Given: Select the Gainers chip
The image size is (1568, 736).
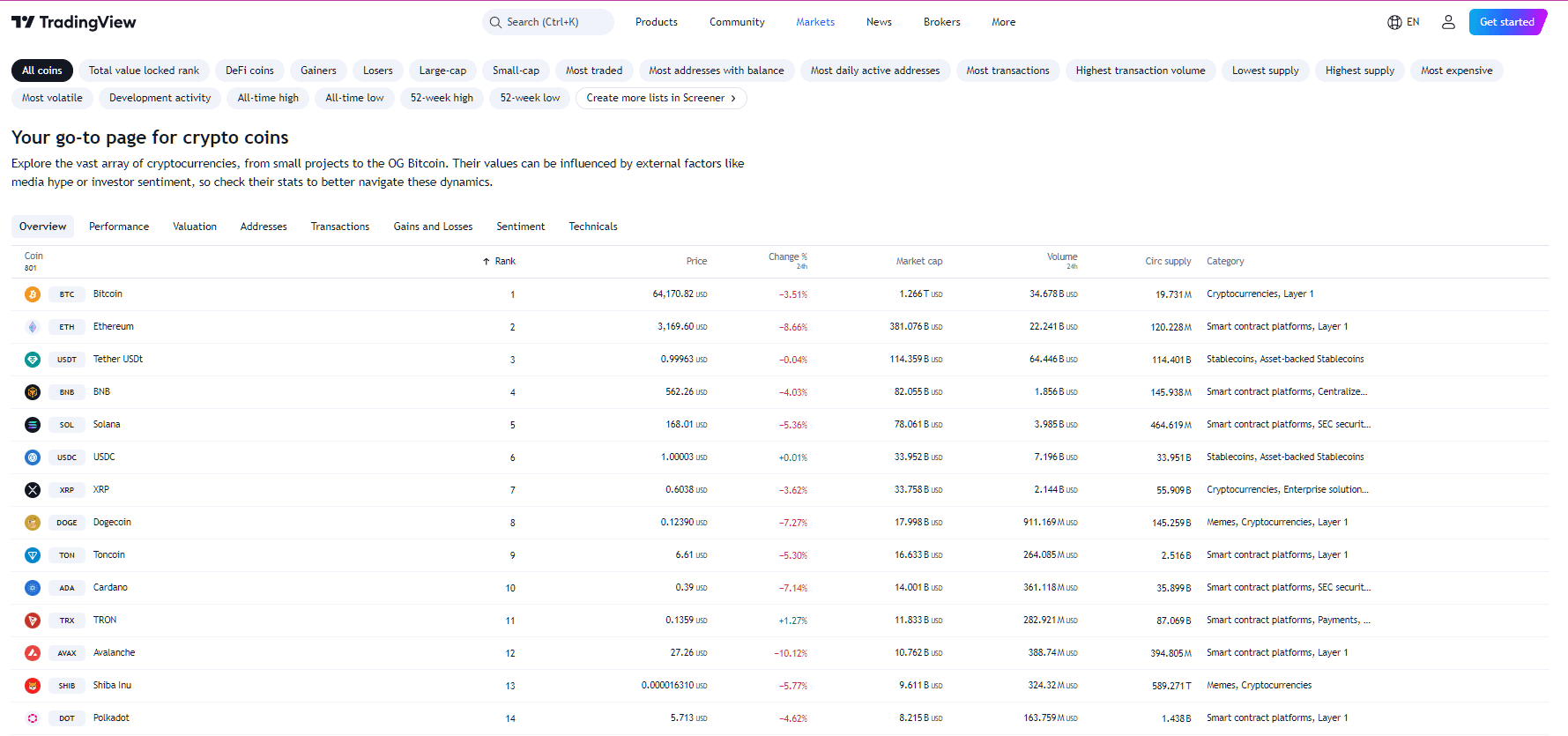Looking at the screenshot, I should [x=318, y=71].
